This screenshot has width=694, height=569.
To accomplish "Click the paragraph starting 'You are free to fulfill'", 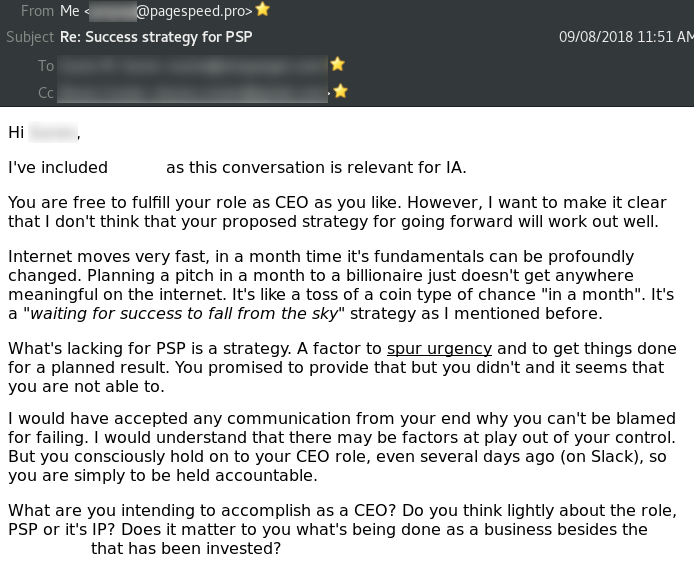I will pyautogui.click(x=337, y=212).
